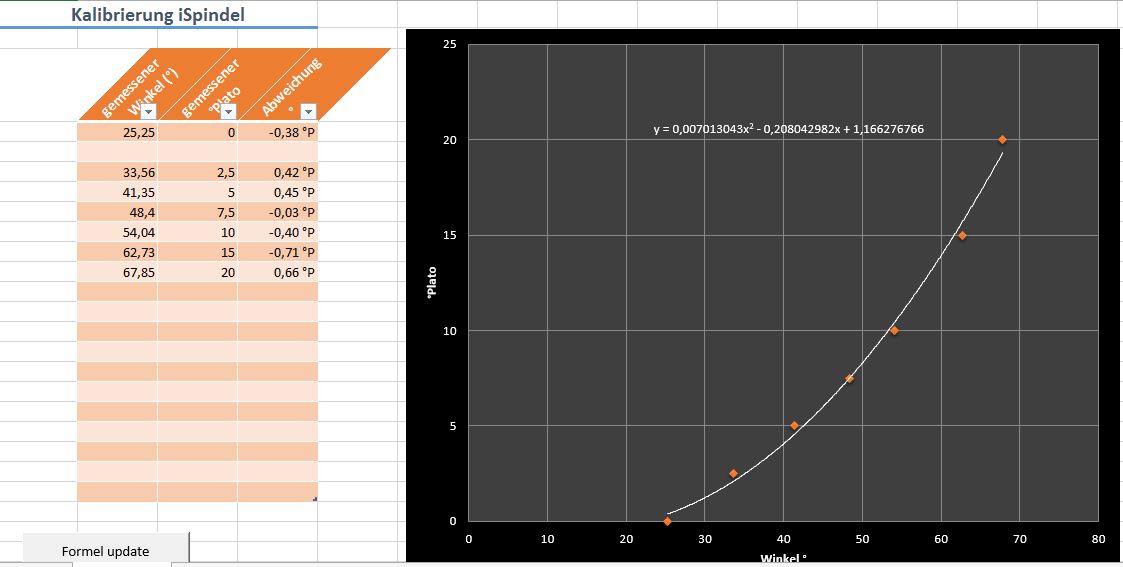Select the deviation cell showing 0,45 °P
The height and width of the screenshot is (567, 1123).
(278, 192)
